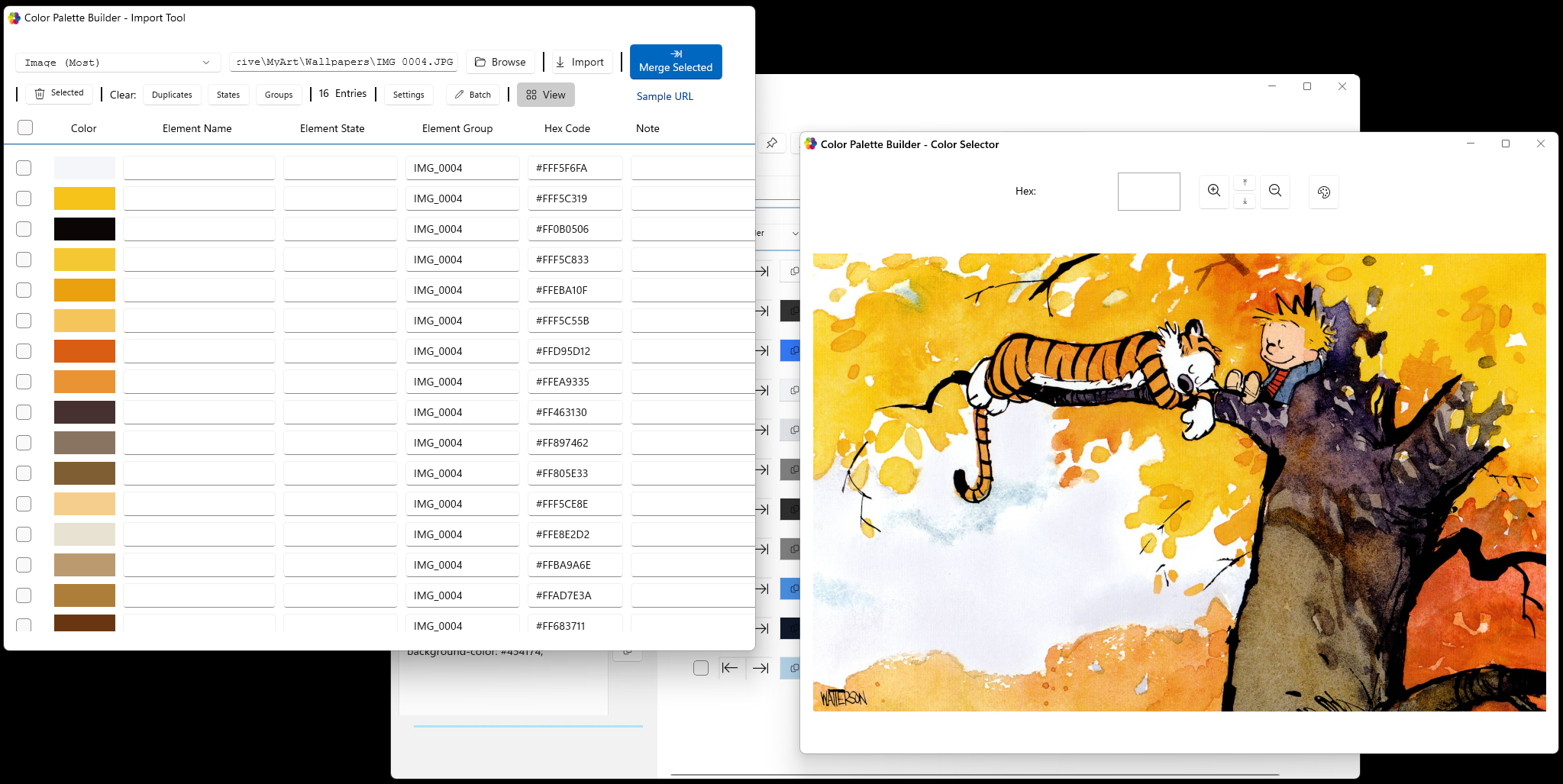Viewport: 1563px width, 784px height.
Task: Click the right-arrow icon next to the bottom checkbox in the background window
Action: (761, 668)
